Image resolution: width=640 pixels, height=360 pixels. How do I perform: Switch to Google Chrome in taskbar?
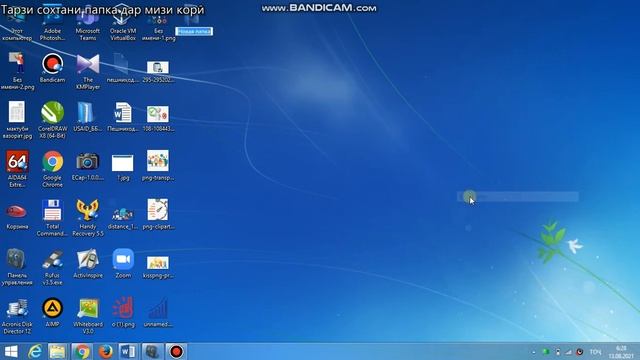(82, 351)
